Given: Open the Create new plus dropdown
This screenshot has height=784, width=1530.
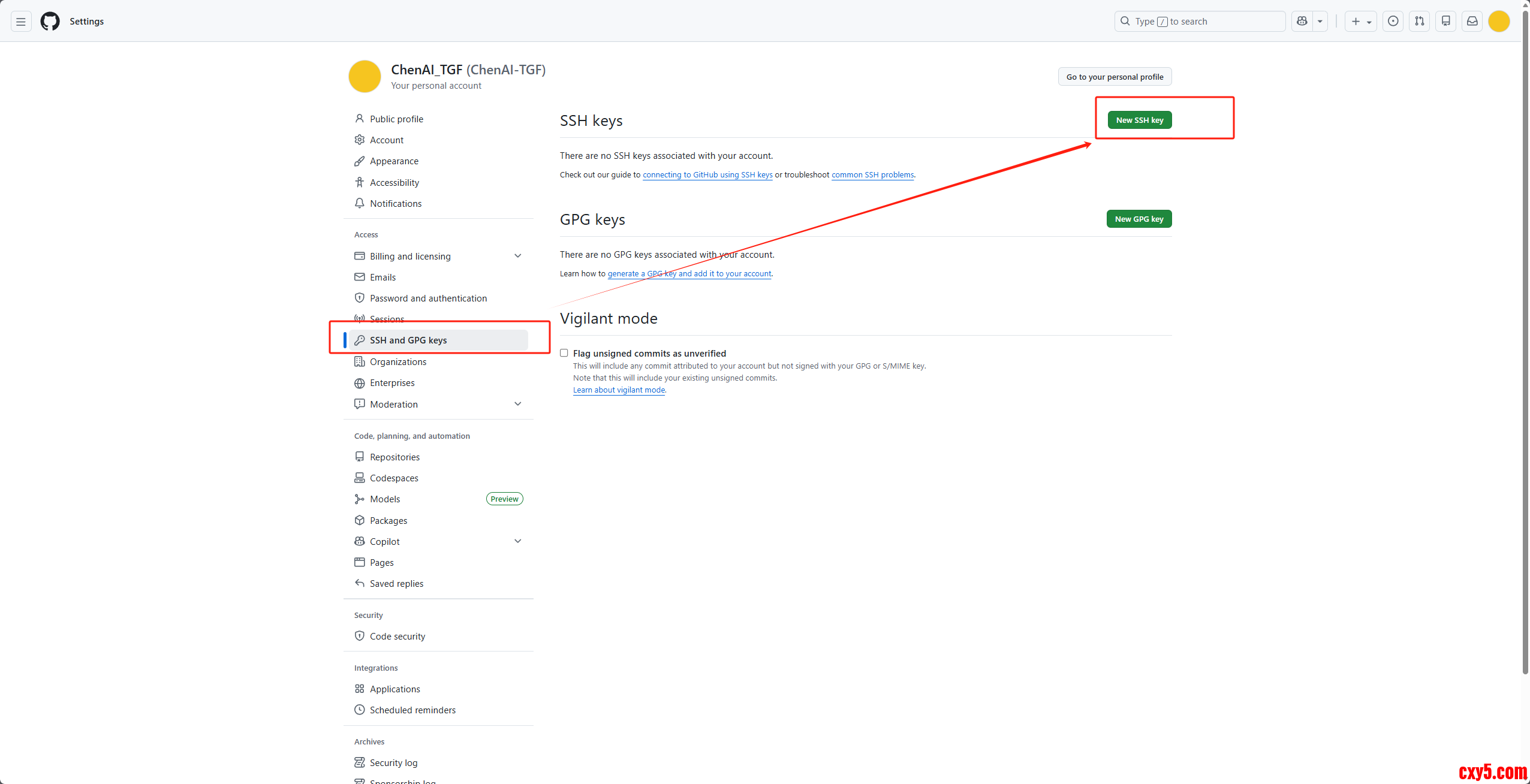Looking at the screenshot, I should [1360, 22].
